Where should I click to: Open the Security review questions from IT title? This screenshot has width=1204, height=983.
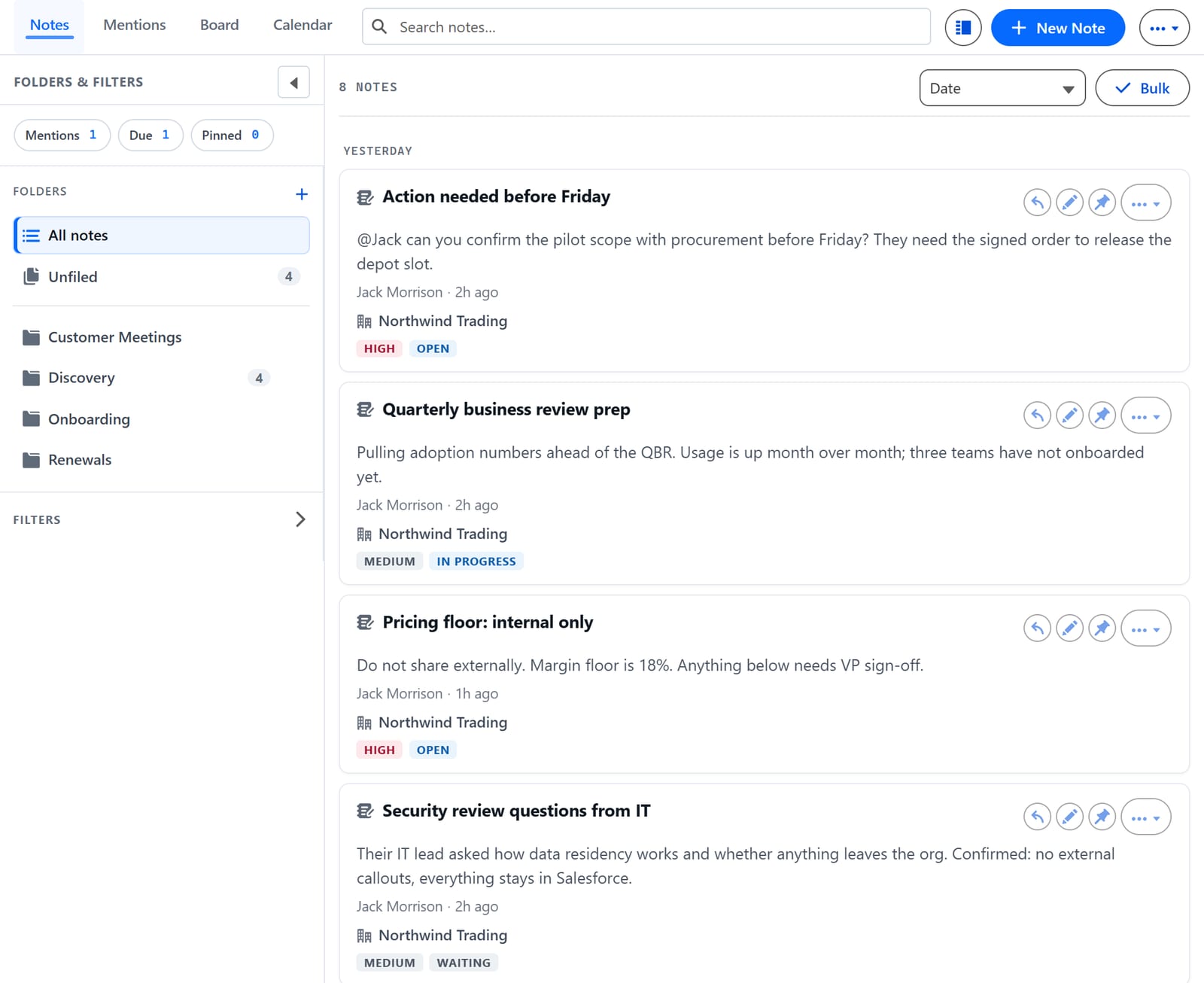(516, 811)
